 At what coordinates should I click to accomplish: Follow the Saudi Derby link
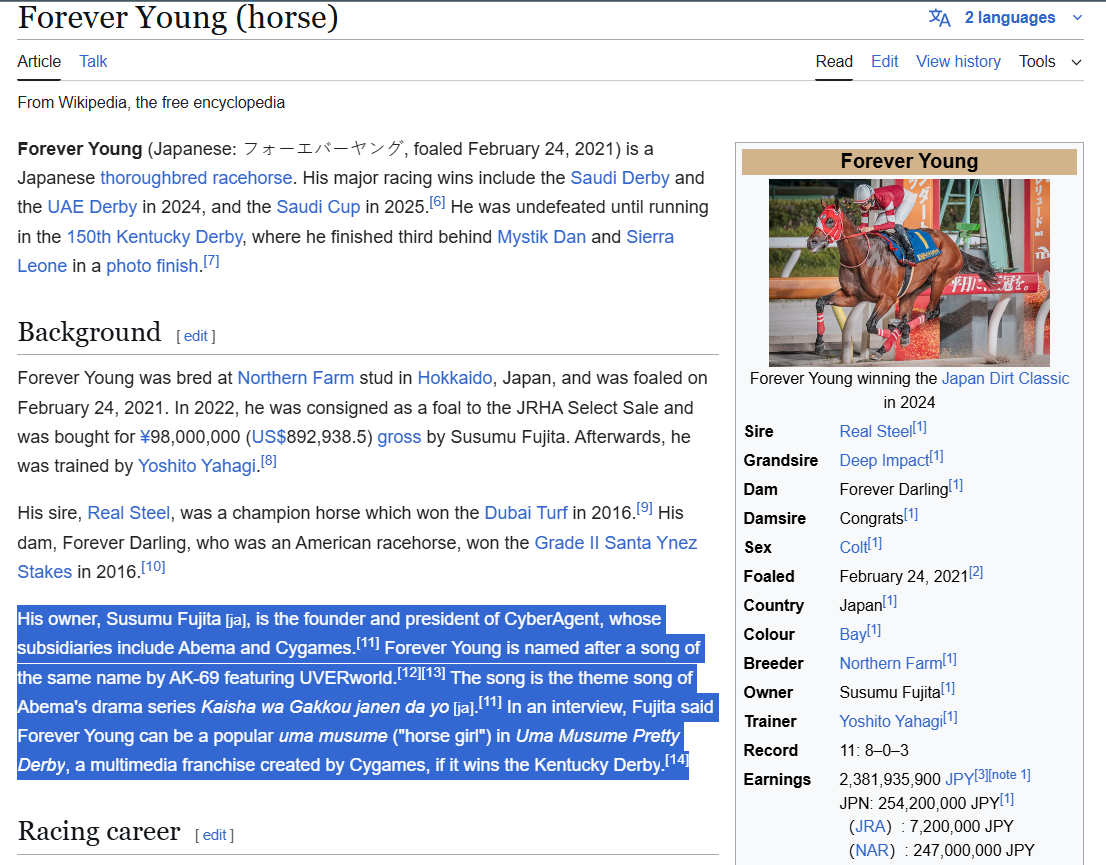(x=619, y=178)
